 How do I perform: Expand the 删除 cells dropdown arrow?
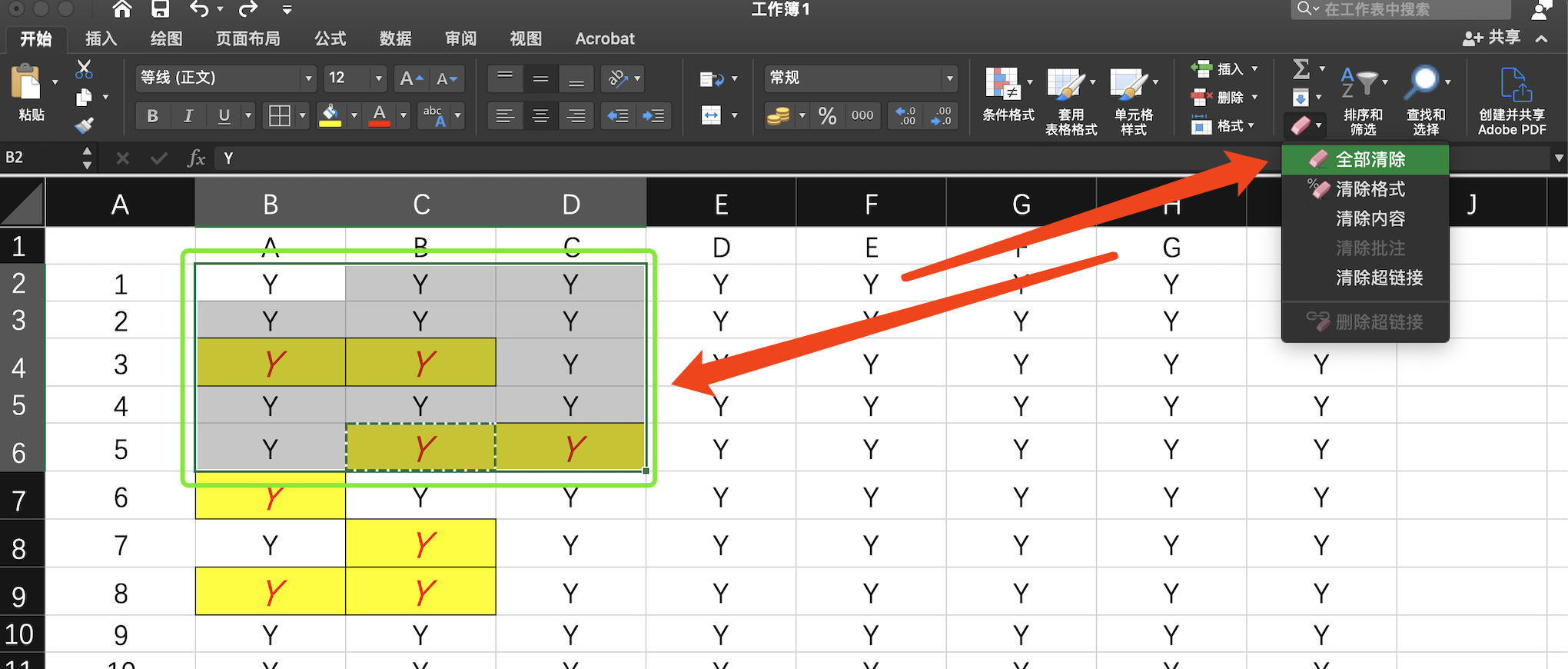click(x=1254, y=98)
